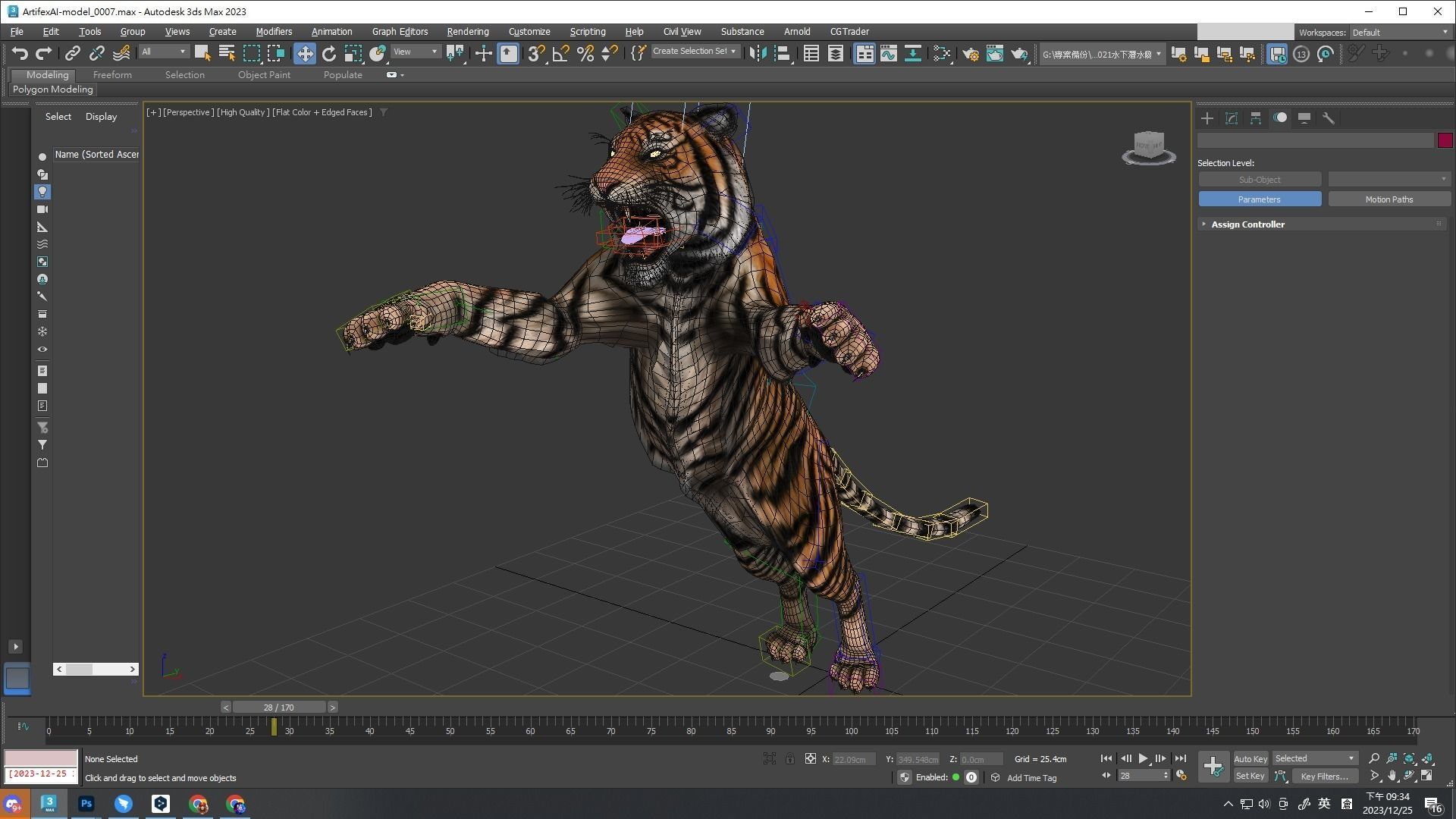Open Select by Name list icon
Image resolution: width=1456 pixels, height=819 pixels.
click(x=227, y=53)
